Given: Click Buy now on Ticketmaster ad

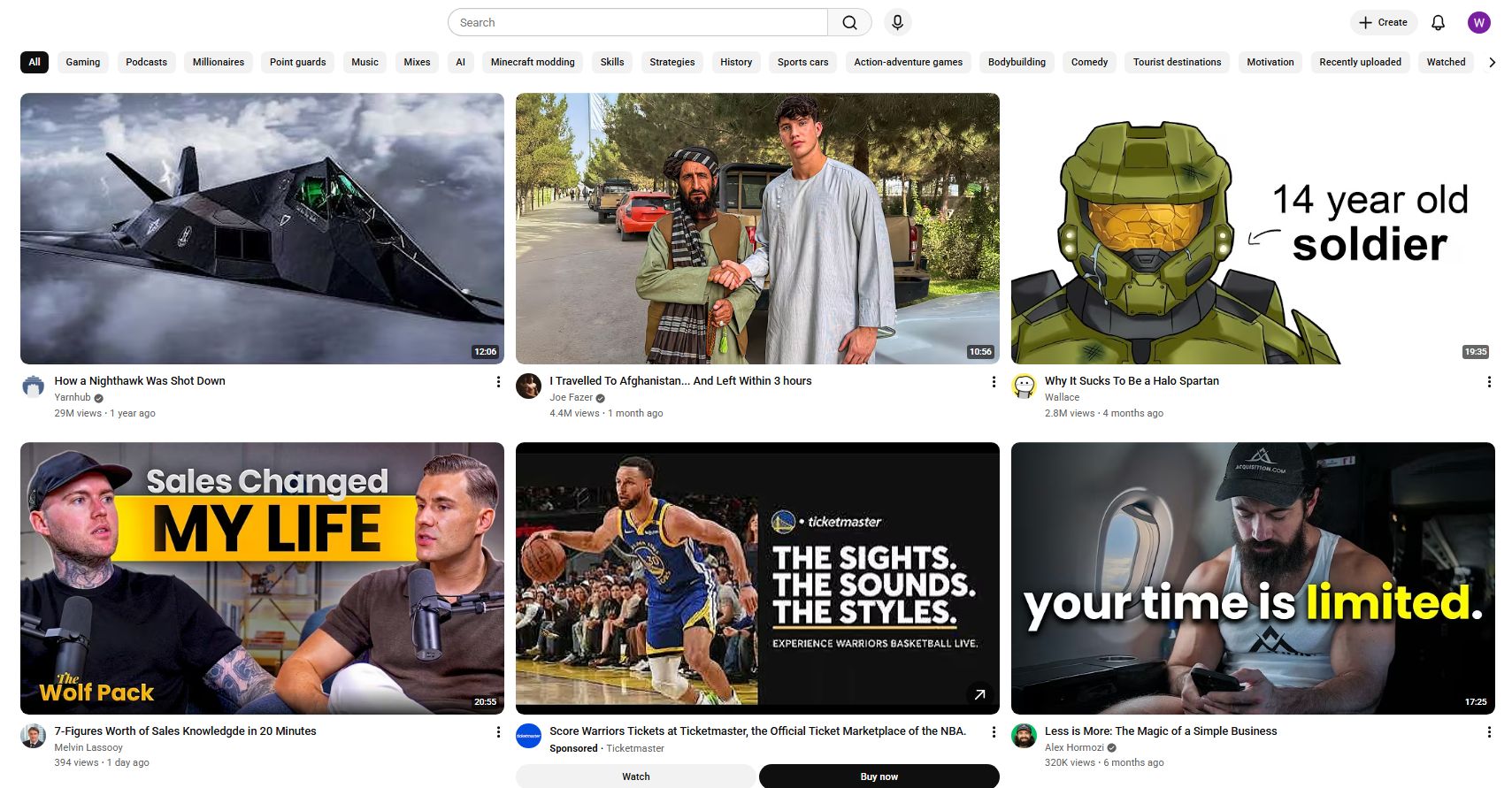Looking at the screenshot, I should [879, 777].
